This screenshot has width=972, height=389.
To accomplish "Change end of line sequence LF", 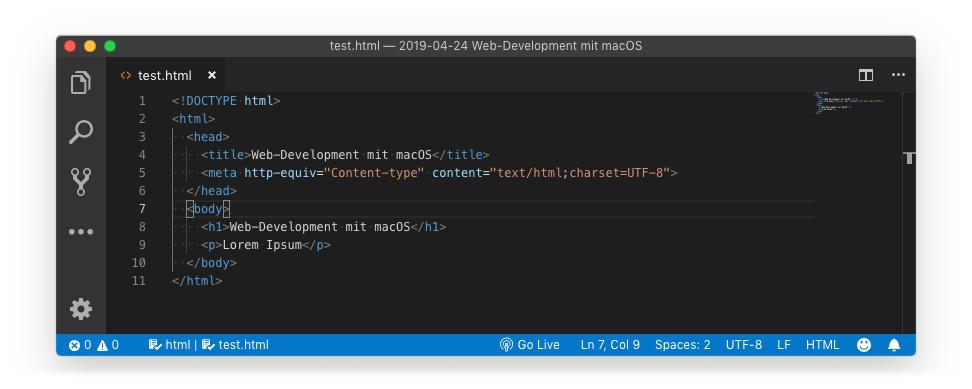I will pyautogui.click(x=784, y=345).
